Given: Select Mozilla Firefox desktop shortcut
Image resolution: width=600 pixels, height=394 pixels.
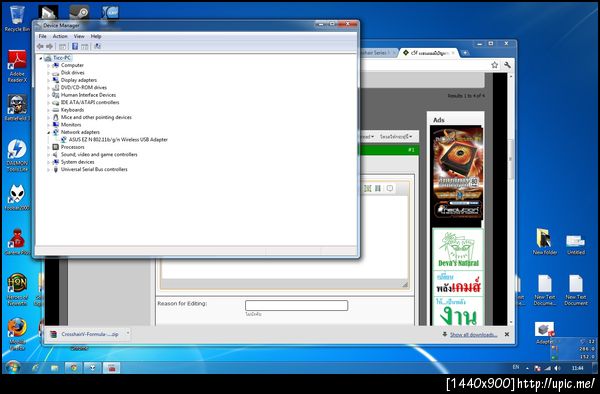Looking at the screenshot, I should tap(17, 334).
